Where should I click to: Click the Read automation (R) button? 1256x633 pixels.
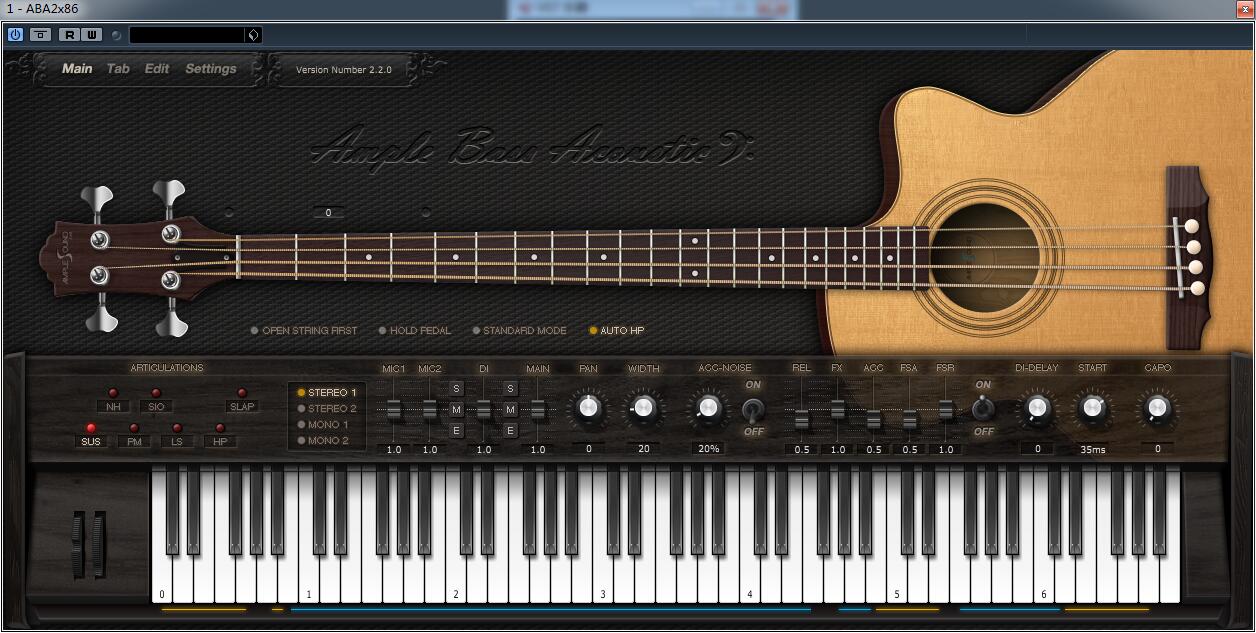(x=69, y=35)
